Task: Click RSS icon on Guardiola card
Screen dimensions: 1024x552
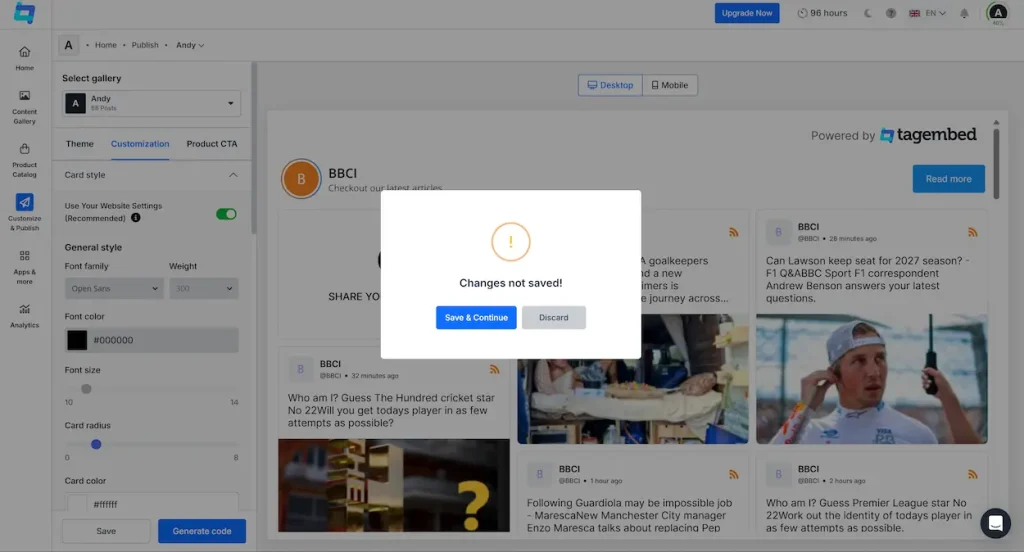Action: tap(733, 474)
